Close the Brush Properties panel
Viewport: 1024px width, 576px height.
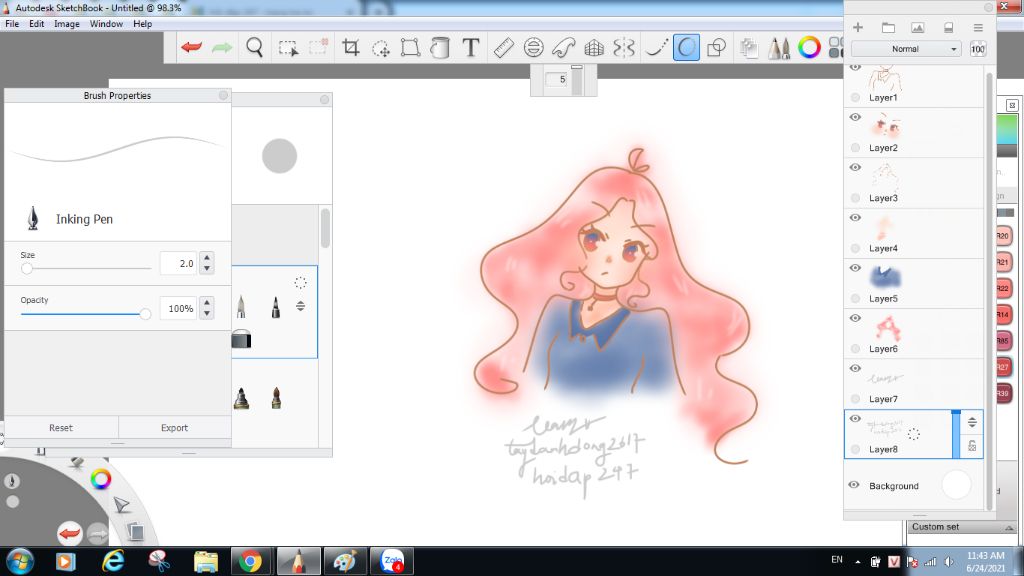(223, 95)
